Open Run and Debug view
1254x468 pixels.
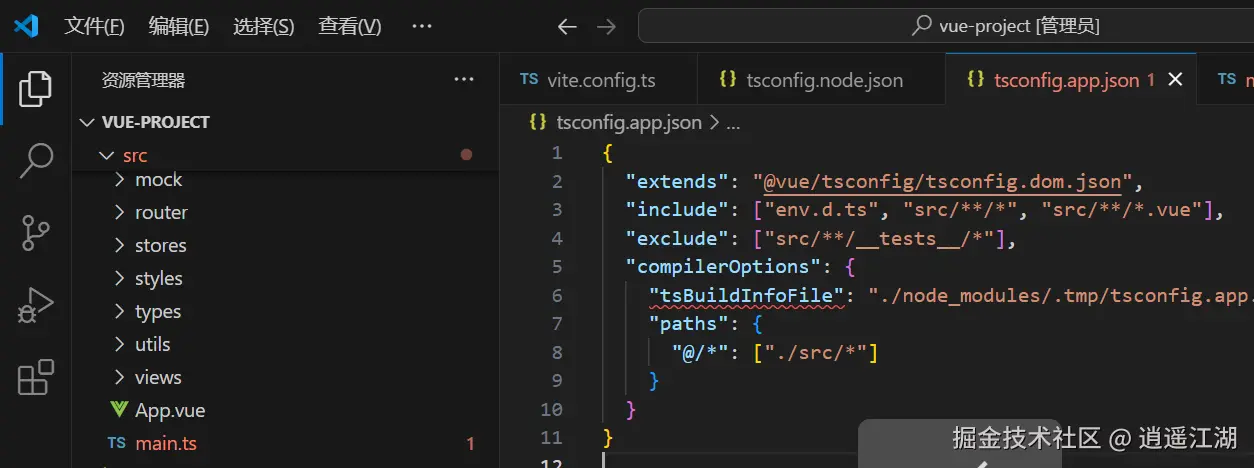[x=36, y=306]
